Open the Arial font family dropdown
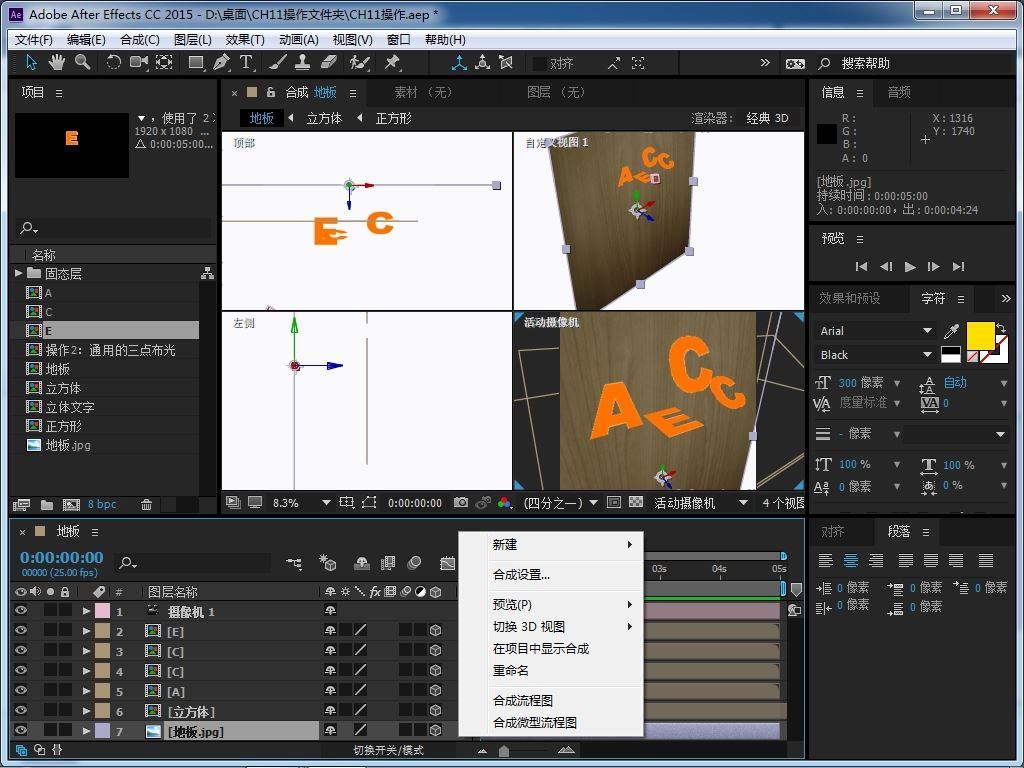Viewport: 1024px width, 768px height. pyautogui.click(x=875, y=331)
